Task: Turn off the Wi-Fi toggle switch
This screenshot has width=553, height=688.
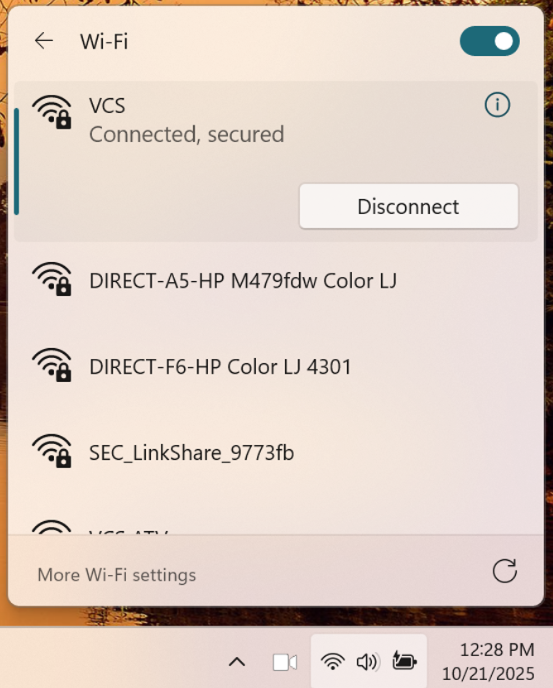Action: tap(489, 41)
